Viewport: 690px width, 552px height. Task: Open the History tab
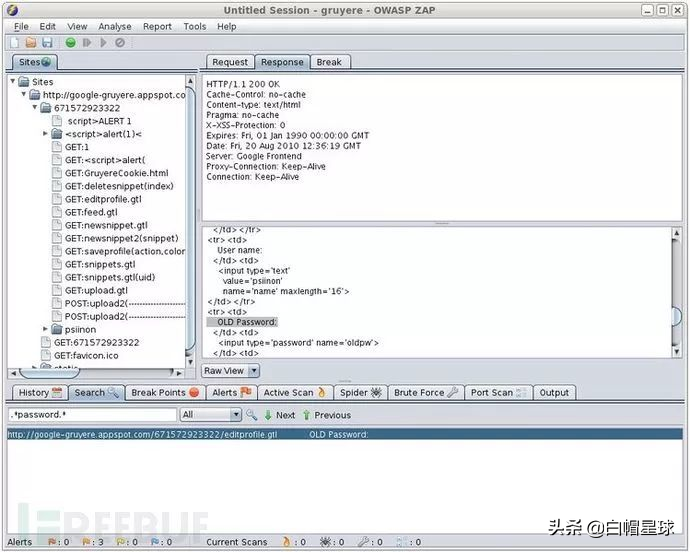40,393
